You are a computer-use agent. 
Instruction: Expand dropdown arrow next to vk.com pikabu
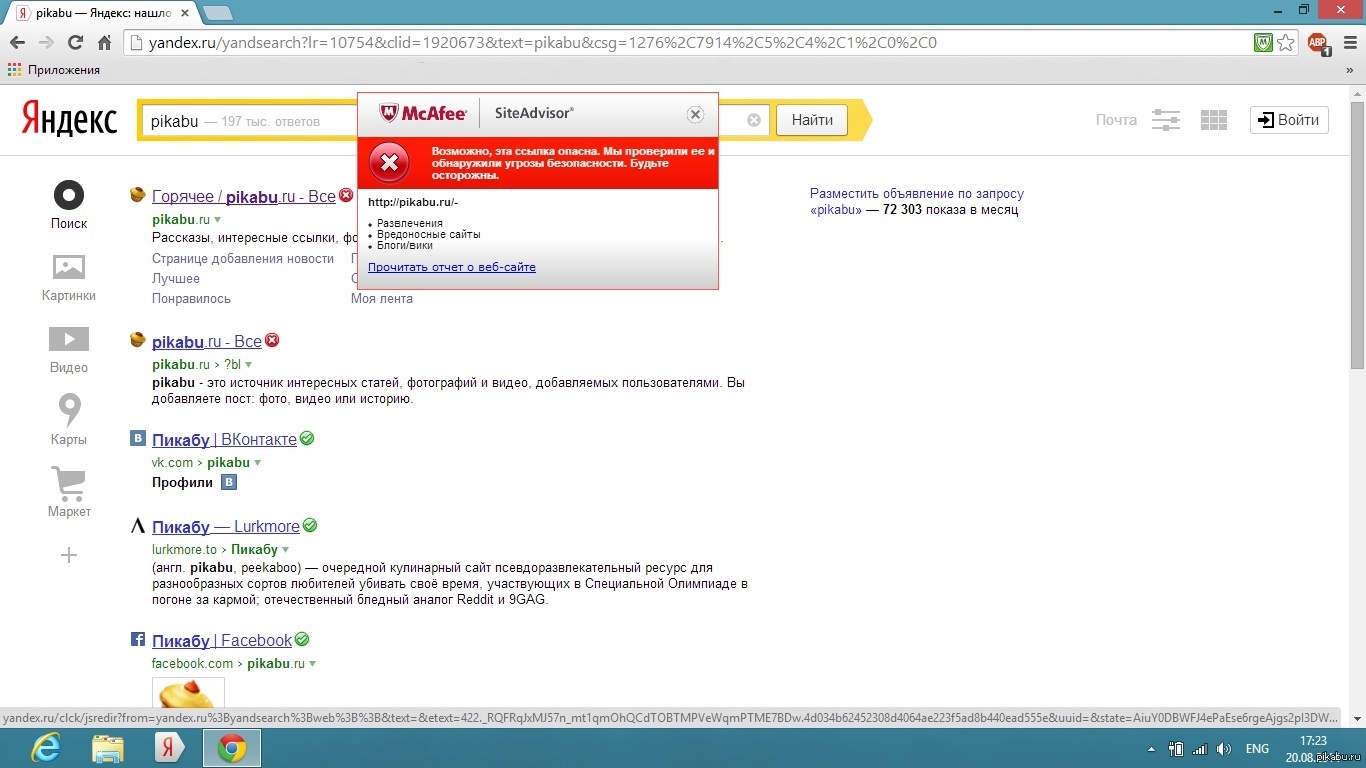[x=258, y=463]
